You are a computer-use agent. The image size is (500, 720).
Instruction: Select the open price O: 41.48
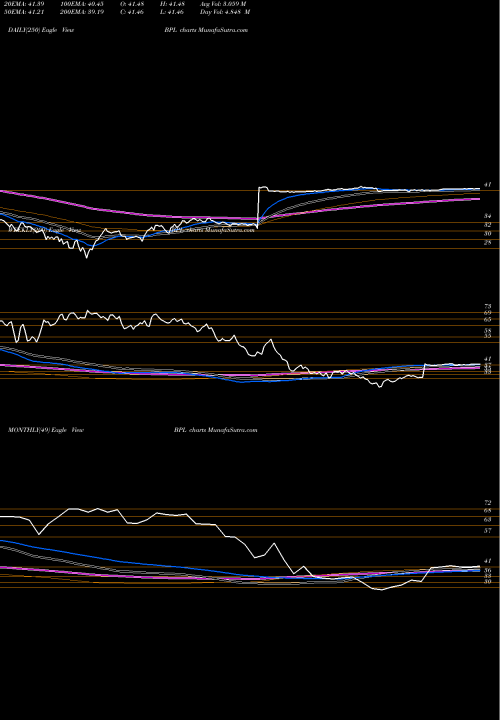click(x=134, y=4)
